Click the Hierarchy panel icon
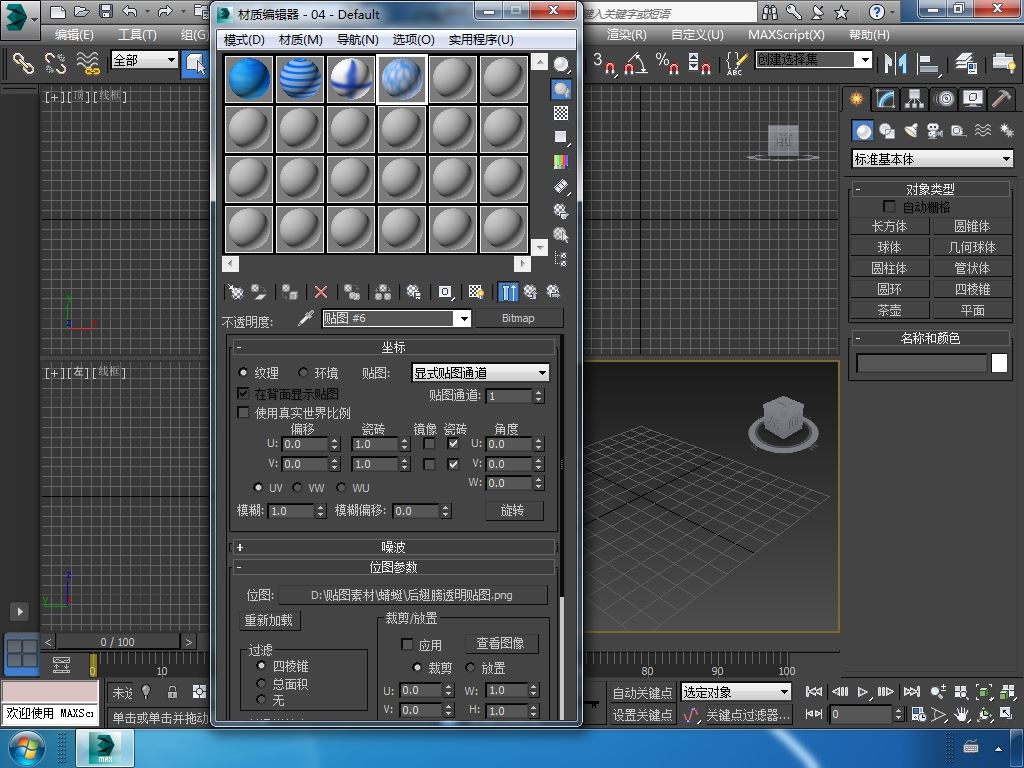Image resolution: width=1024 pixels, height=768 pixels. tap(914, 99)
